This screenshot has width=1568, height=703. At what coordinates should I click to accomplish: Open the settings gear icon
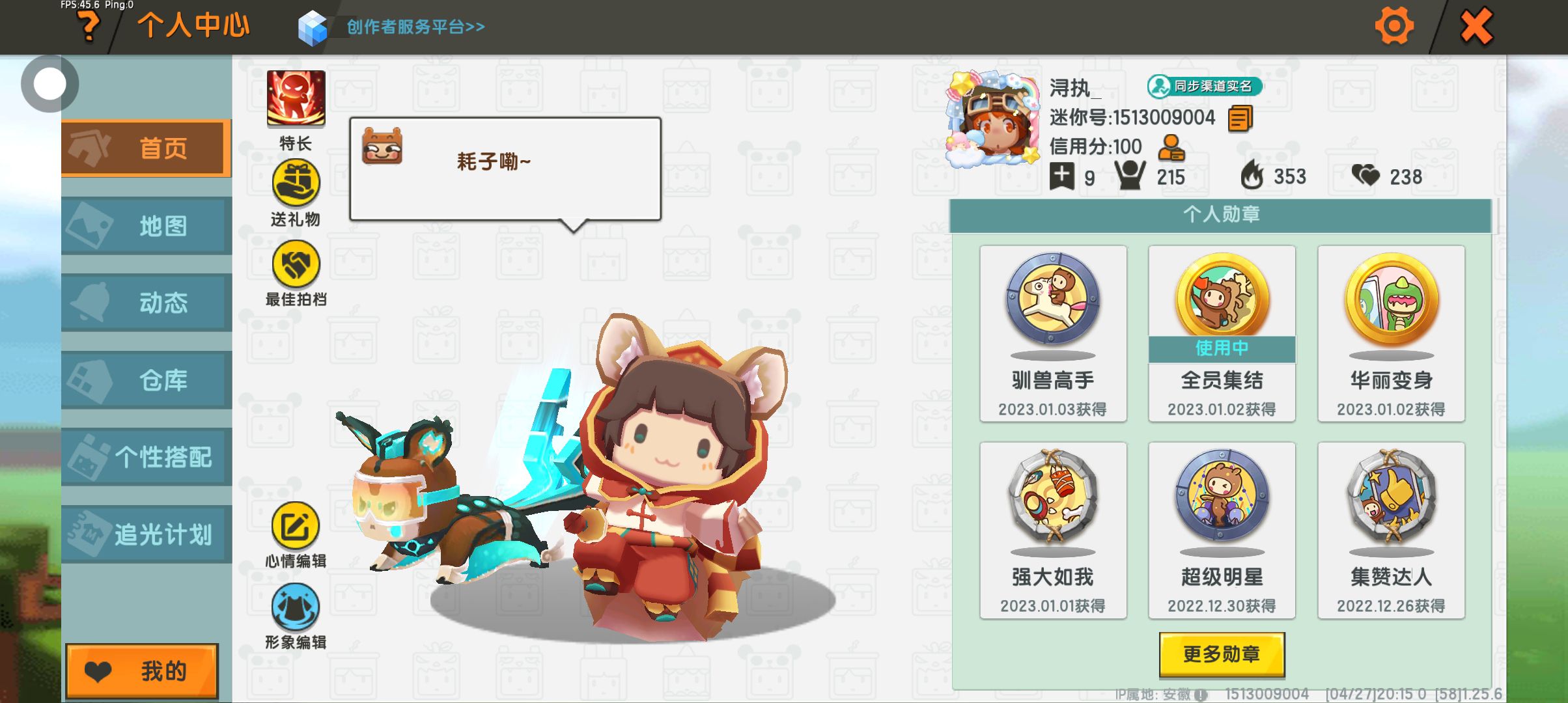[1393, 27]
